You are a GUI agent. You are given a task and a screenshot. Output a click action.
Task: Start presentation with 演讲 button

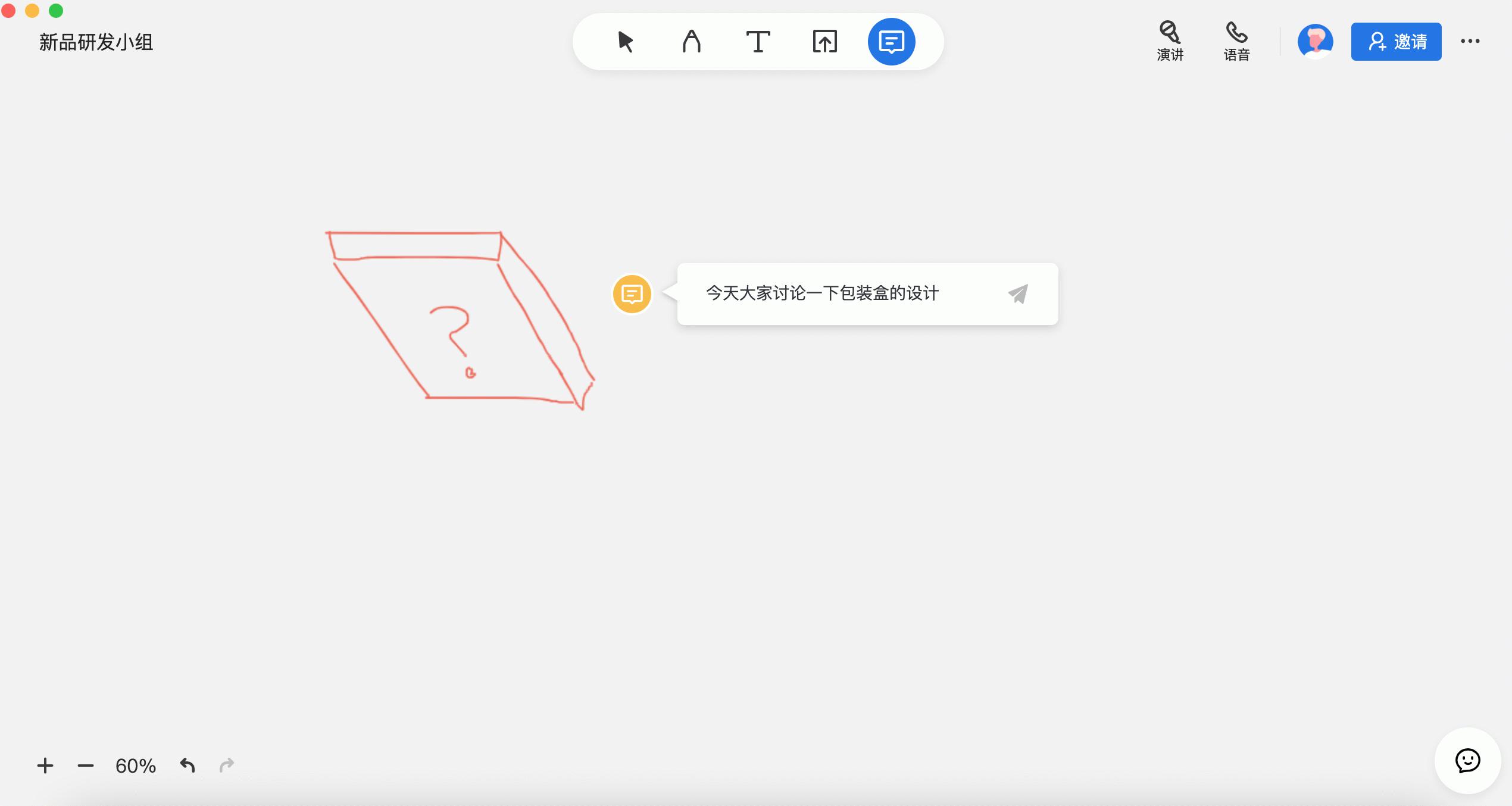(x=1170, y=41)
